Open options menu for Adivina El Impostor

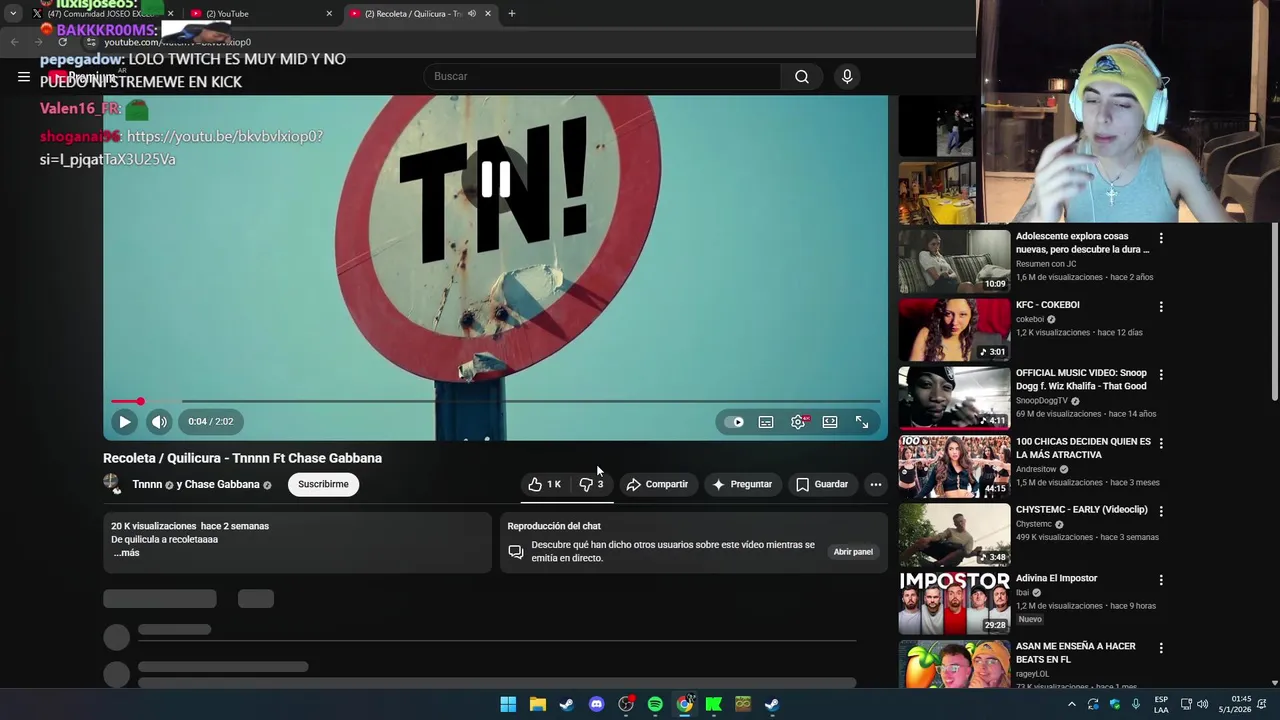click(x=1161, y=580)
